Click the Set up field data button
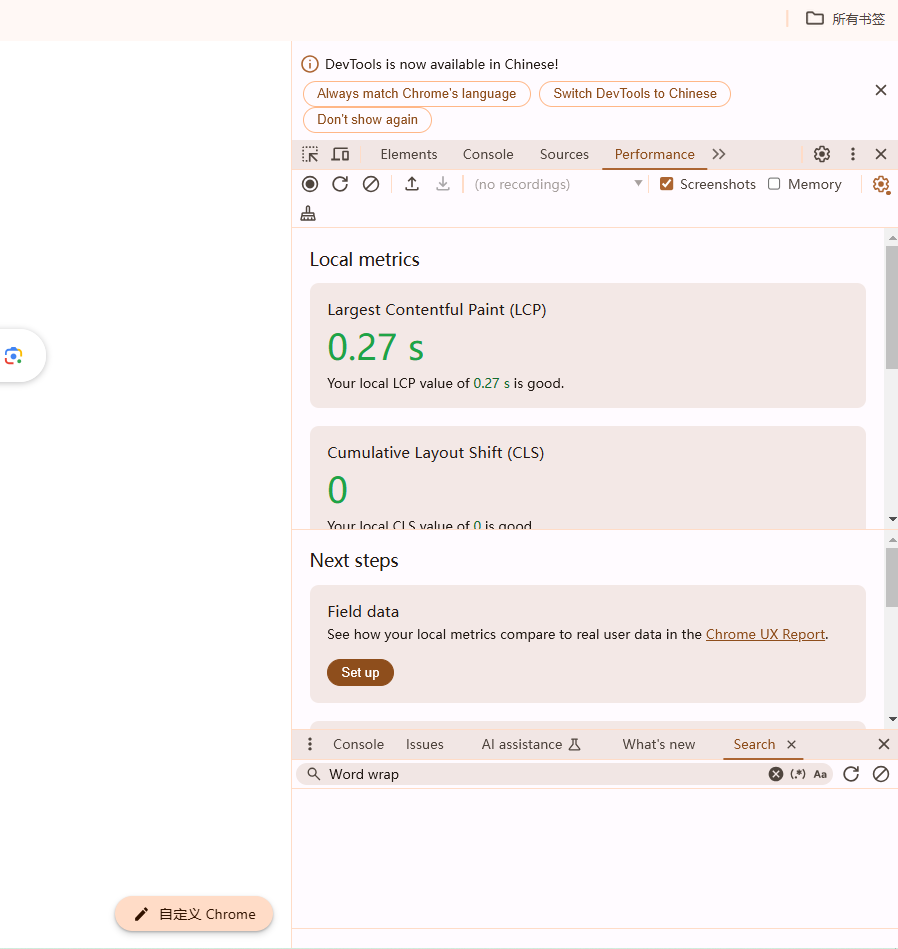Viewport: 898px width, 949px height. point(360,672)
